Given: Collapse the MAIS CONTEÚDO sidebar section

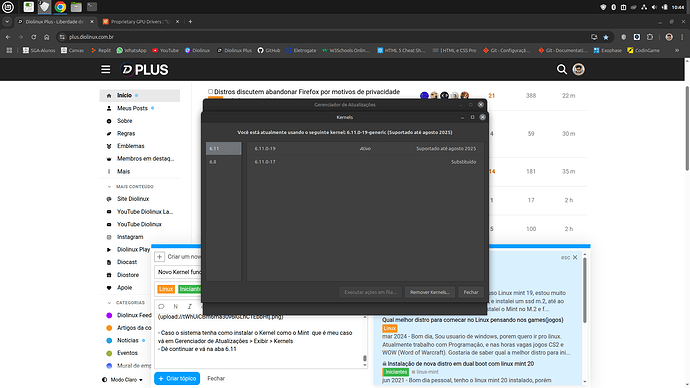Looking at the screenshot, I should point(131,187).
